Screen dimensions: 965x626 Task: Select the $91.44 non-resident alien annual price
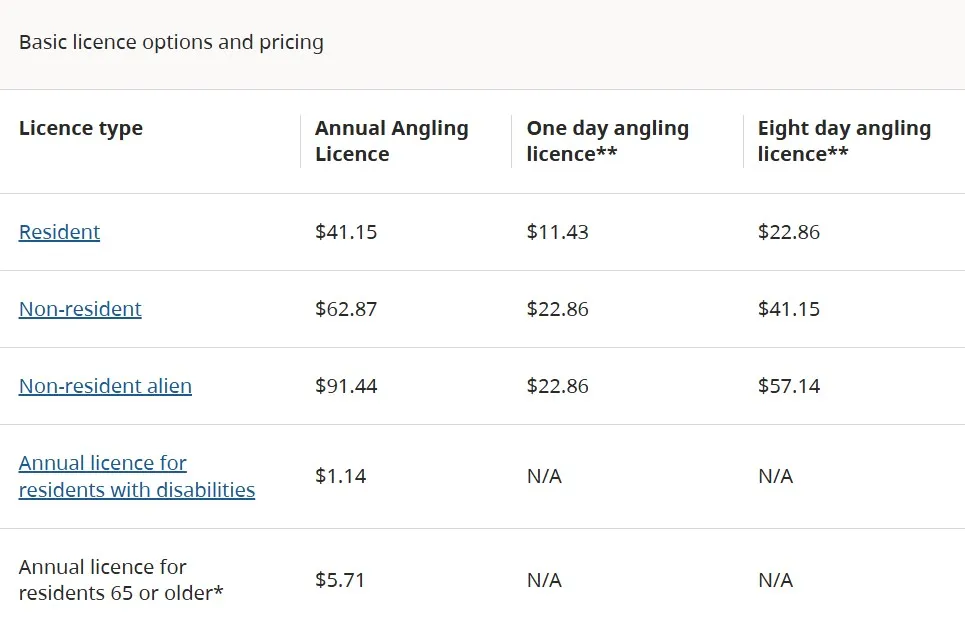(x=346, y=386)
